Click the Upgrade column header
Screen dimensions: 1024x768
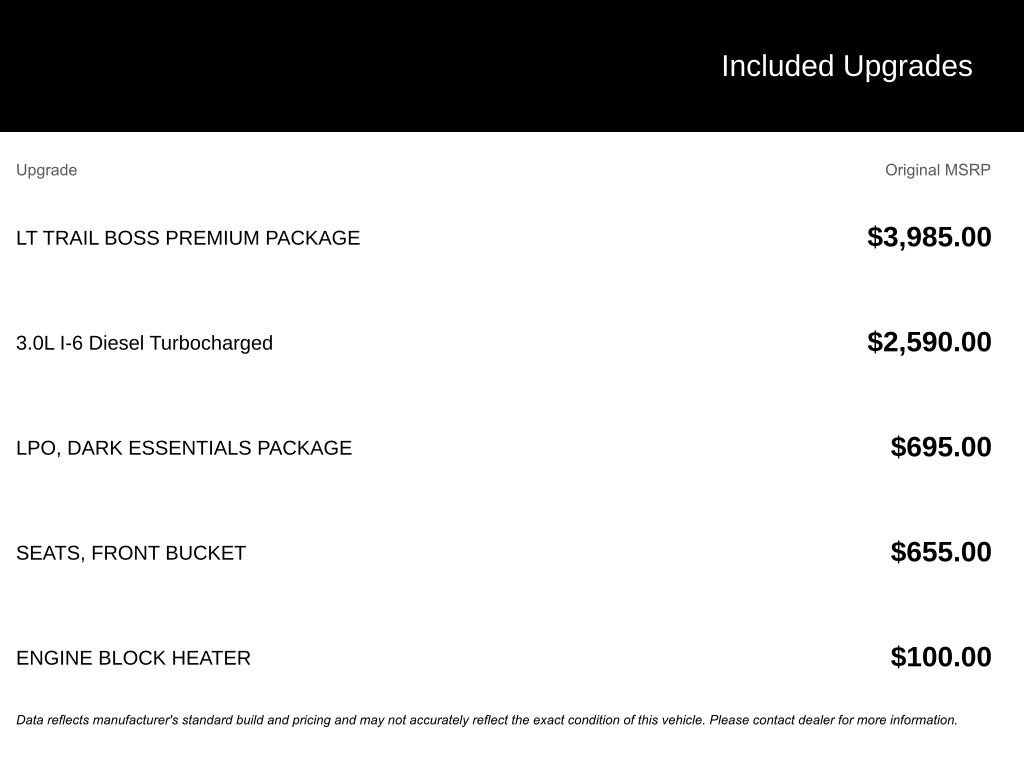[46, 170]
